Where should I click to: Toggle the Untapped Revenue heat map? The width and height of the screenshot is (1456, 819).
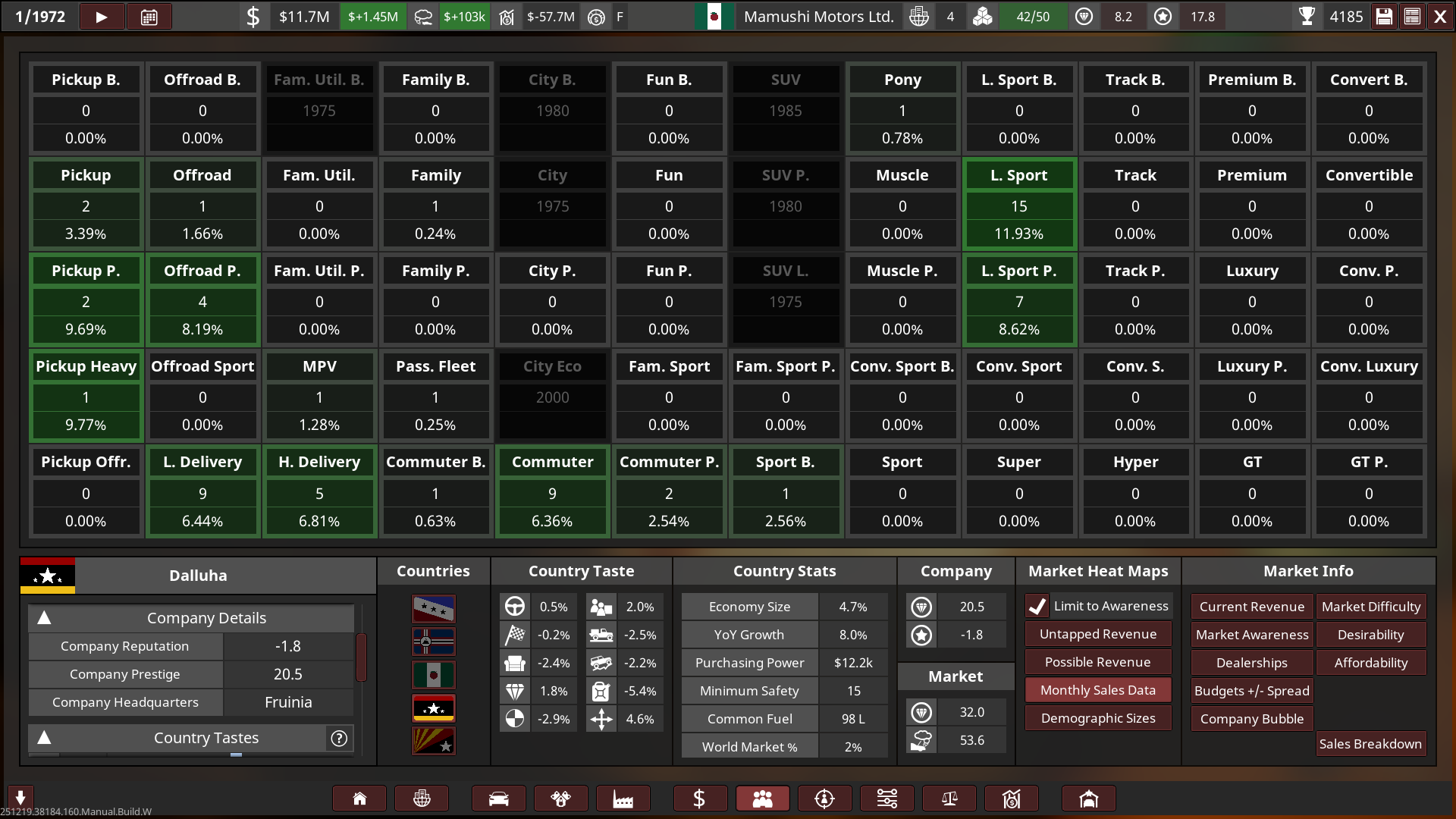click(1097, 634)
